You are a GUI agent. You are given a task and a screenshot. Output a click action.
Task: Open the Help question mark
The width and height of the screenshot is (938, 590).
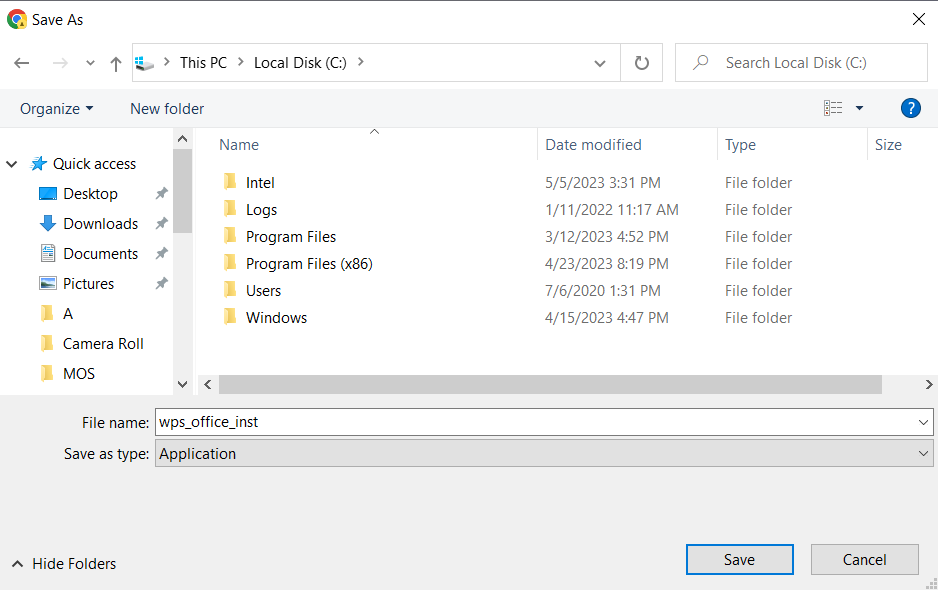tap(910, 108)
